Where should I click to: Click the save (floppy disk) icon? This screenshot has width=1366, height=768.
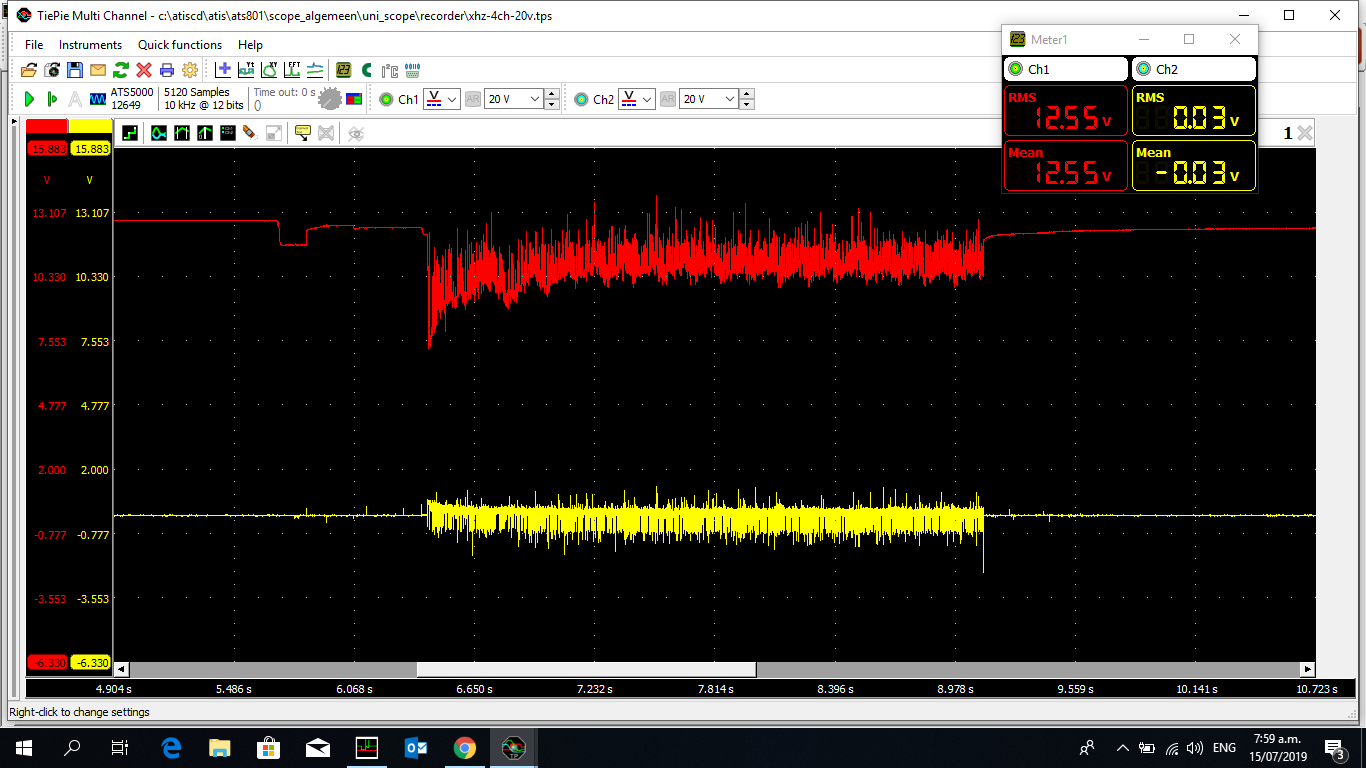tap(75, 70)
